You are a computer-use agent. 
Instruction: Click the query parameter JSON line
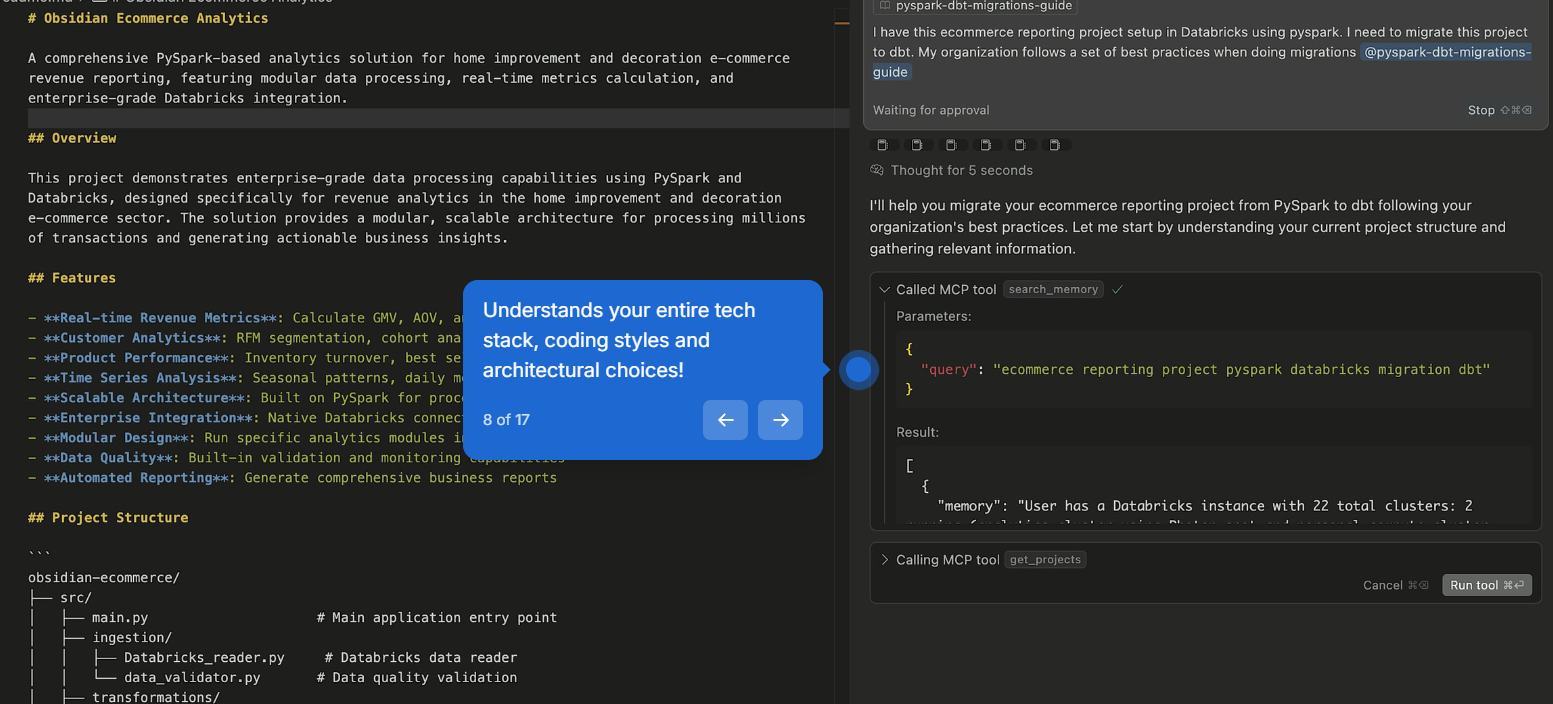tap(1205, 370)
